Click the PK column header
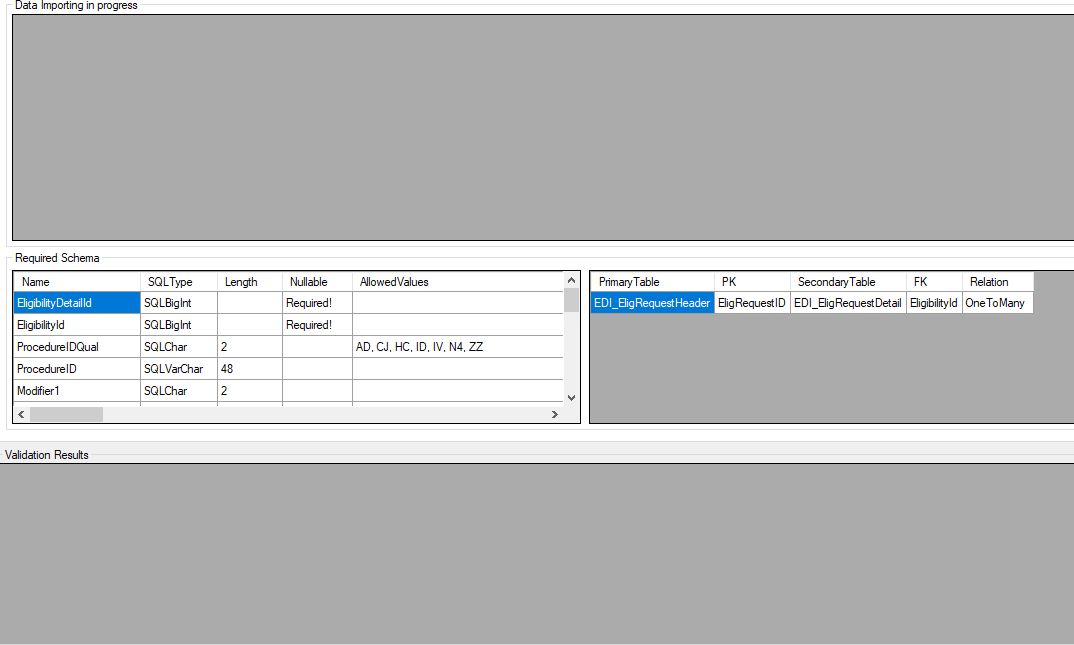This screenshot has width=1074, height=645. (752, 281)
